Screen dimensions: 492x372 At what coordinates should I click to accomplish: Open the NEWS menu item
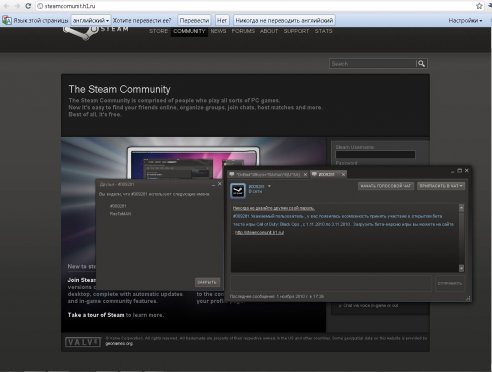(x=218, y=31)
